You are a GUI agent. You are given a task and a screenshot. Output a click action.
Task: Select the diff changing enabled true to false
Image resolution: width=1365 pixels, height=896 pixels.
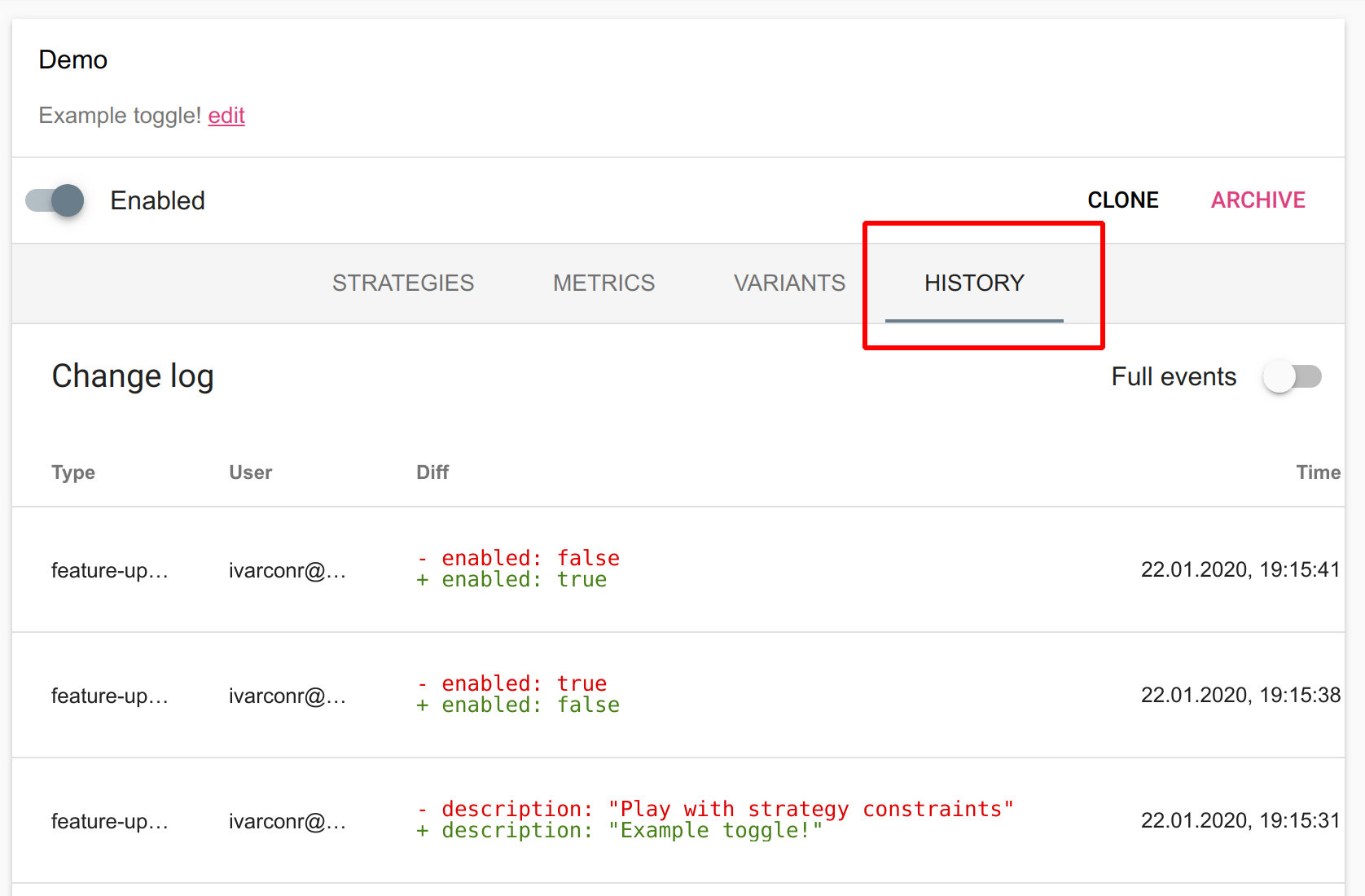518,694
